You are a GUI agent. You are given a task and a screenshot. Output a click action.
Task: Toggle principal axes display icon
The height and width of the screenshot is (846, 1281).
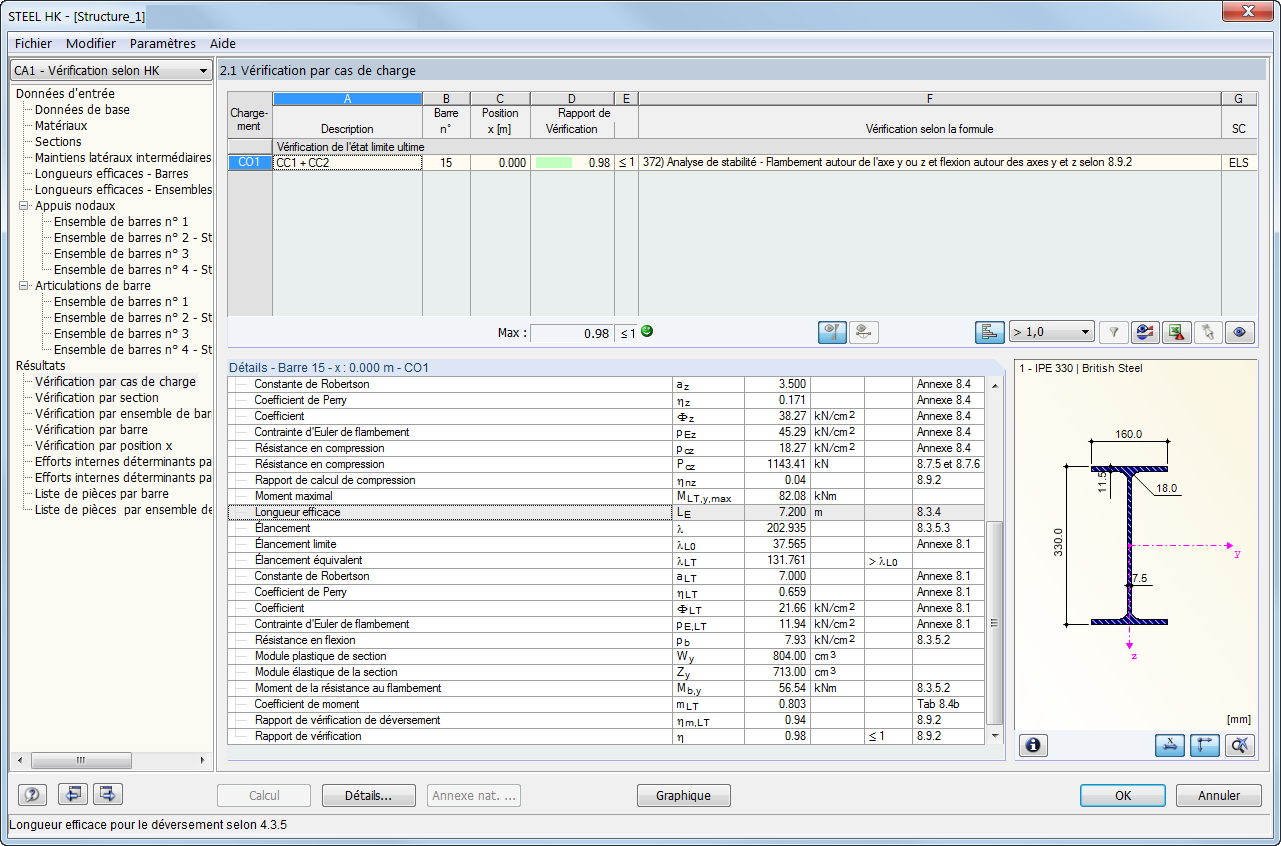coord(1204,745)
